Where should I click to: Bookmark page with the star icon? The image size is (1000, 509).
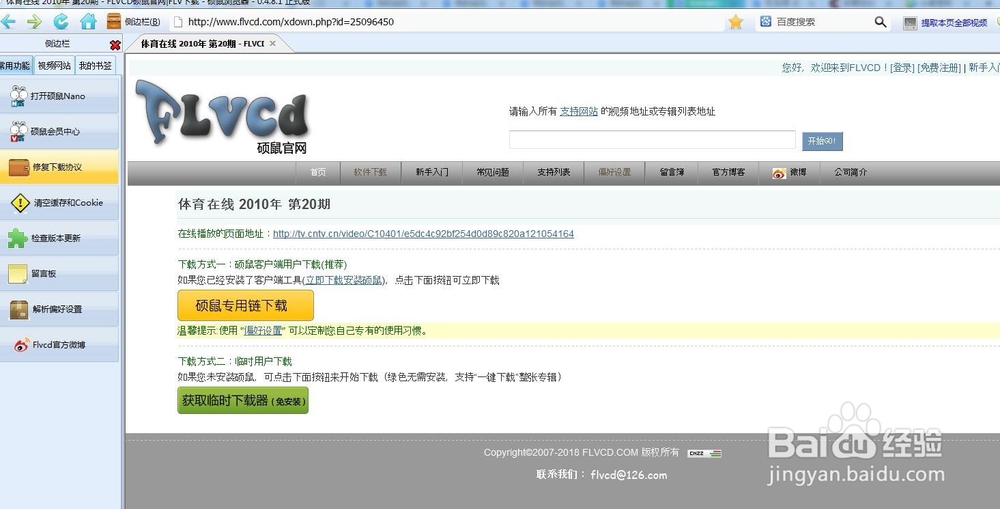pos(736,22)
